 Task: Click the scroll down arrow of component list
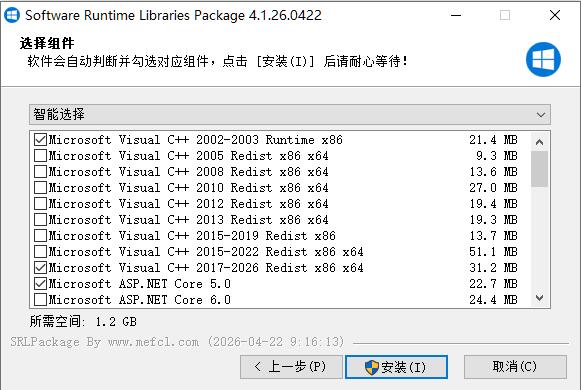pyautogui.click(x=540, y=298)
